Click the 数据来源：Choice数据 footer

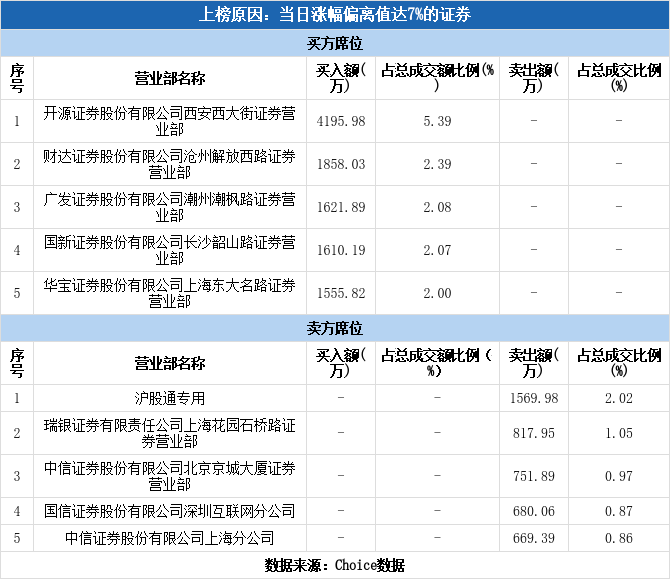335,565
